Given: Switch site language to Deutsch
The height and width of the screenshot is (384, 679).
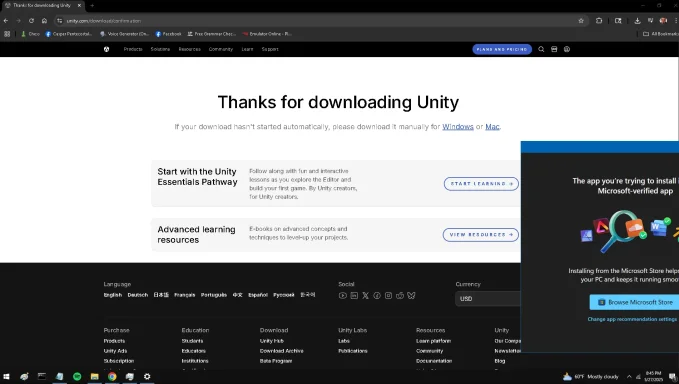Looking at the screenshot, I should click(138, 295).
